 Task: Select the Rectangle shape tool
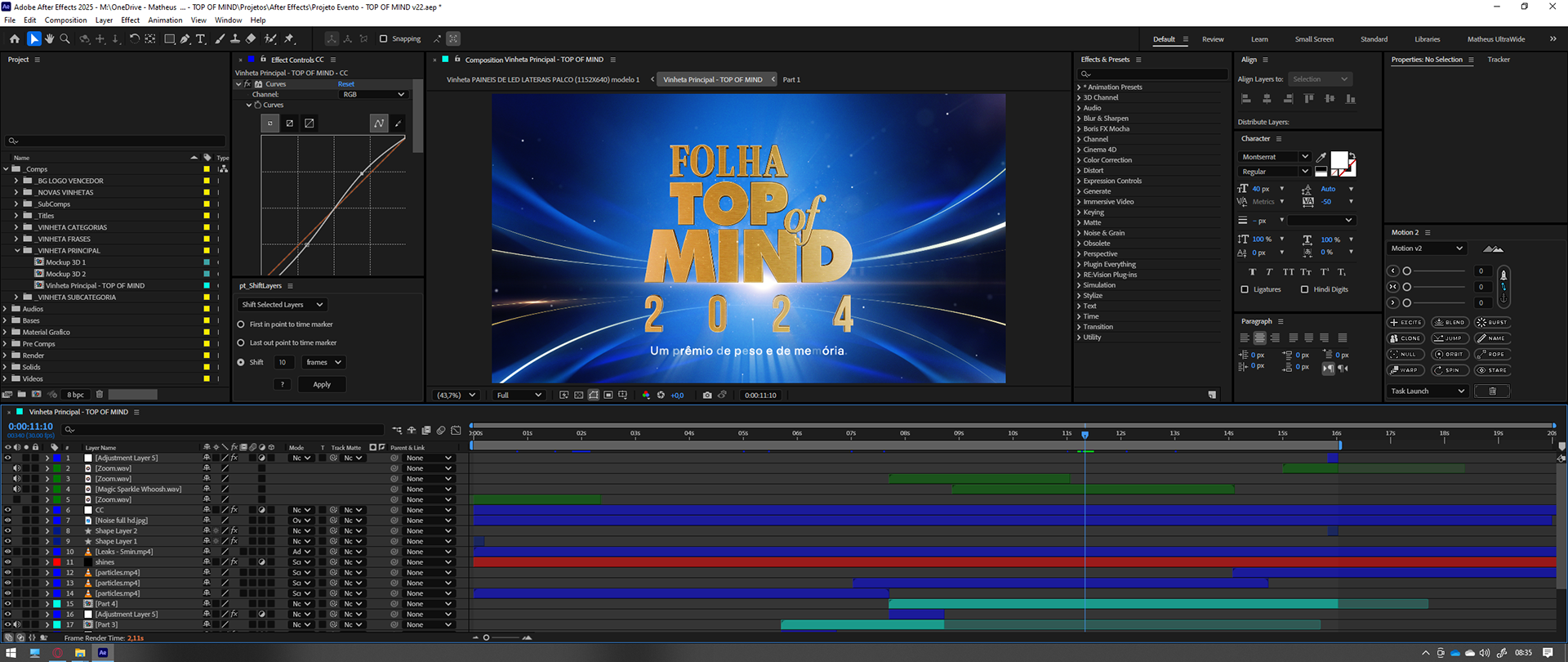click(169, 38)
